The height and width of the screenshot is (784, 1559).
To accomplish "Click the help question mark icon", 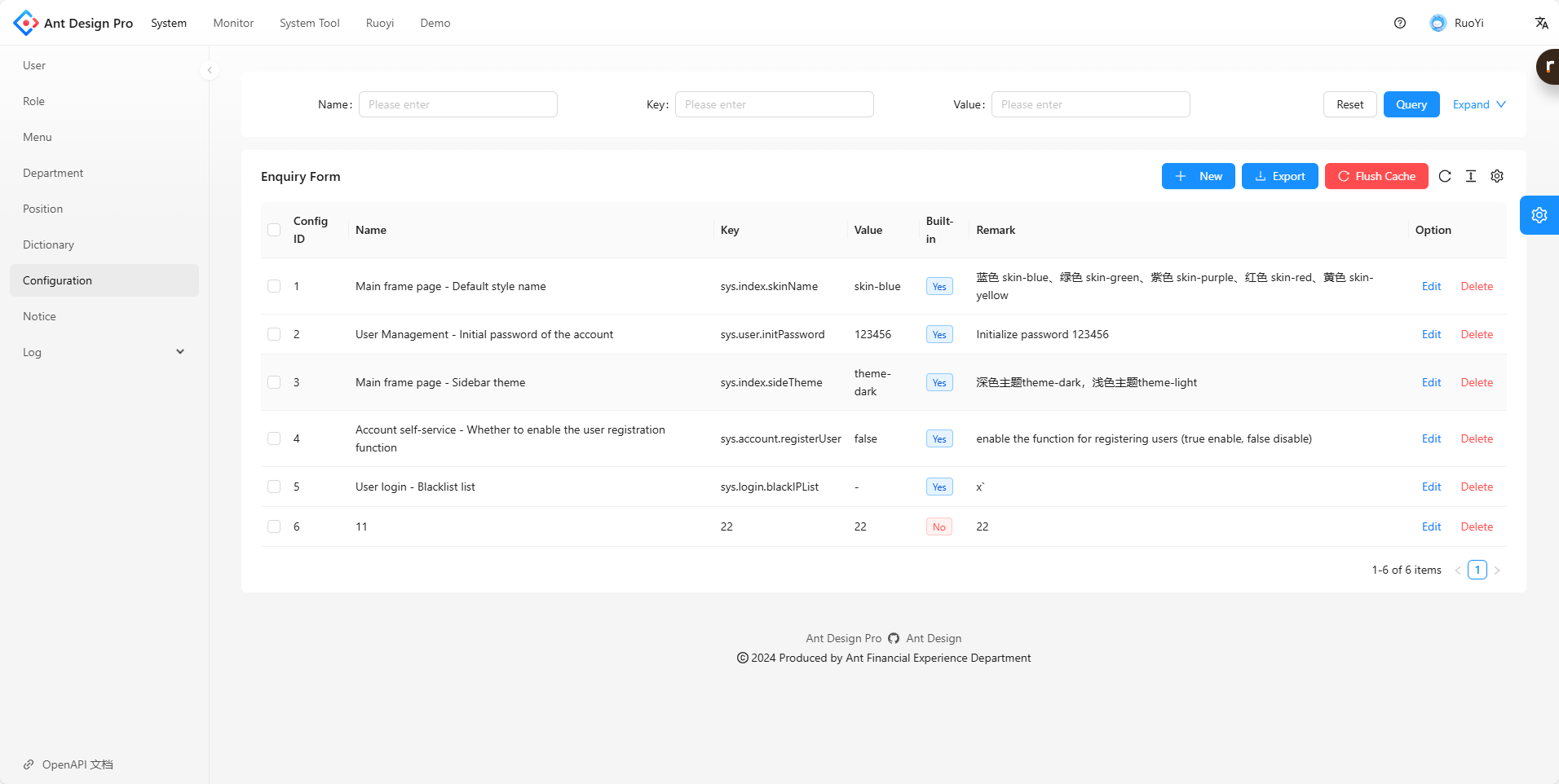I will 1400,23.
